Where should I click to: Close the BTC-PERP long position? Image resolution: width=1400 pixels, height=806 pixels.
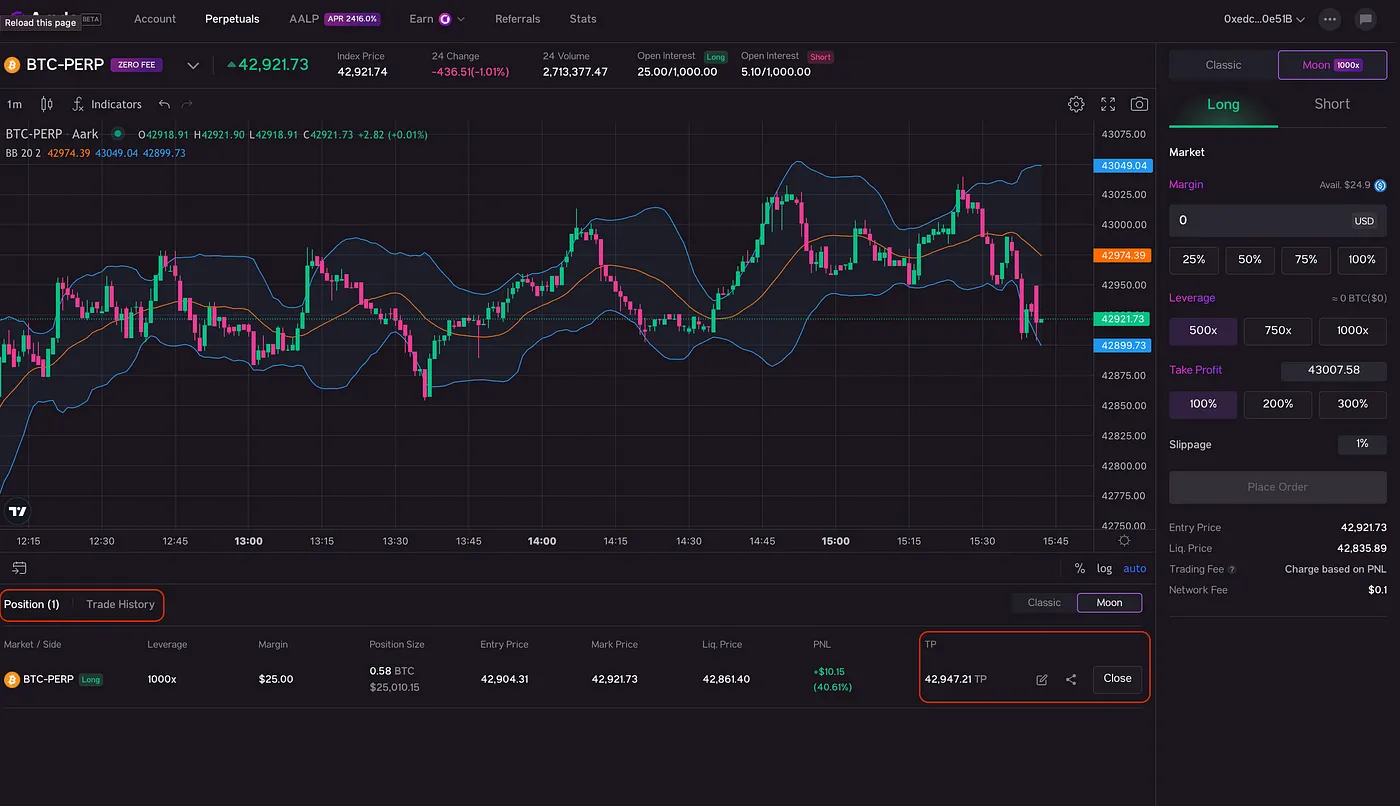[x=1117, y=678]
